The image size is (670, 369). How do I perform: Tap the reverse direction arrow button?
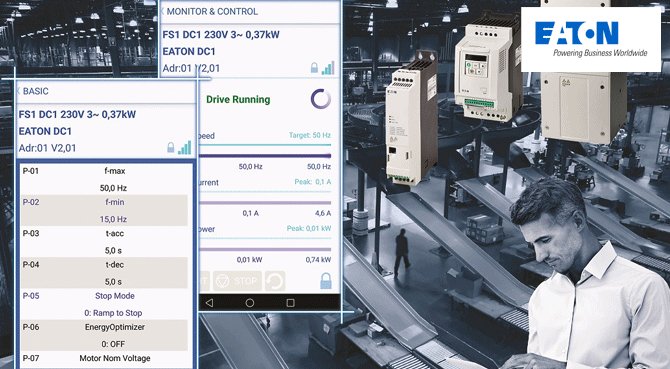pos(275,281)
